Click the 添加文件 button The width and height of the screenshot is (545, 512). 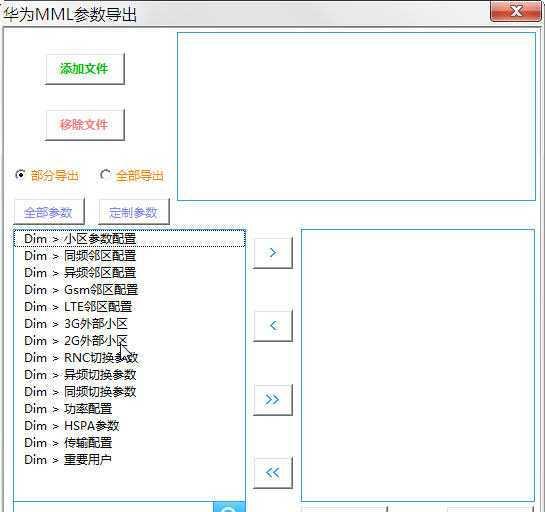(x=85, y=69)
